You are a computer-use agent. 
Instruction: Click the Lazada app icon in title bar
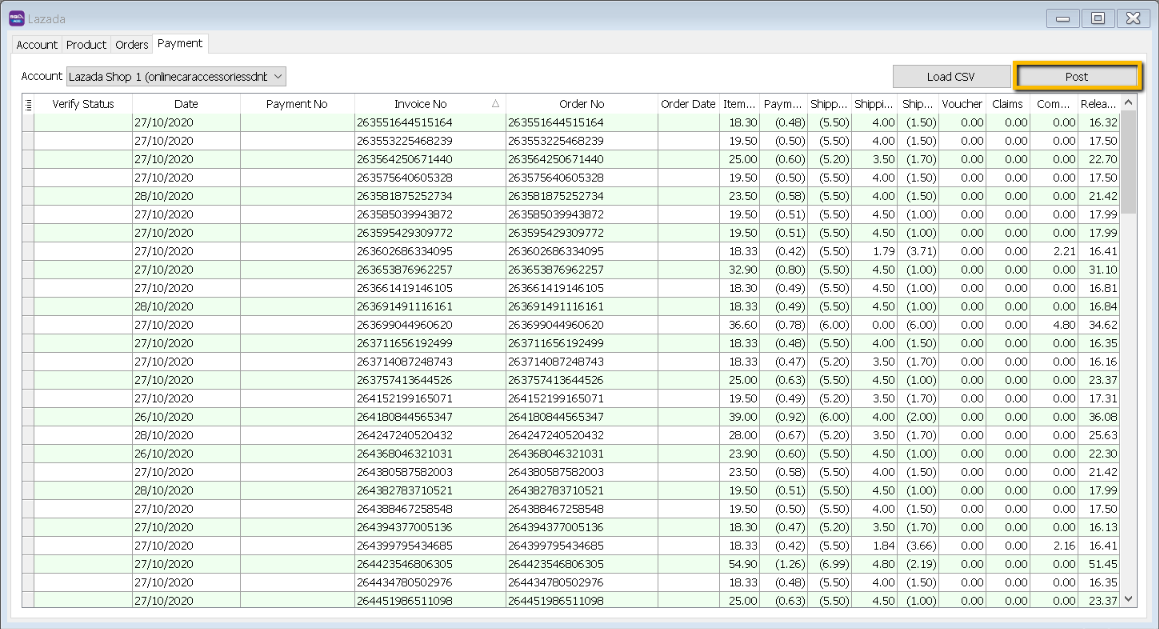tap(16, 17)
